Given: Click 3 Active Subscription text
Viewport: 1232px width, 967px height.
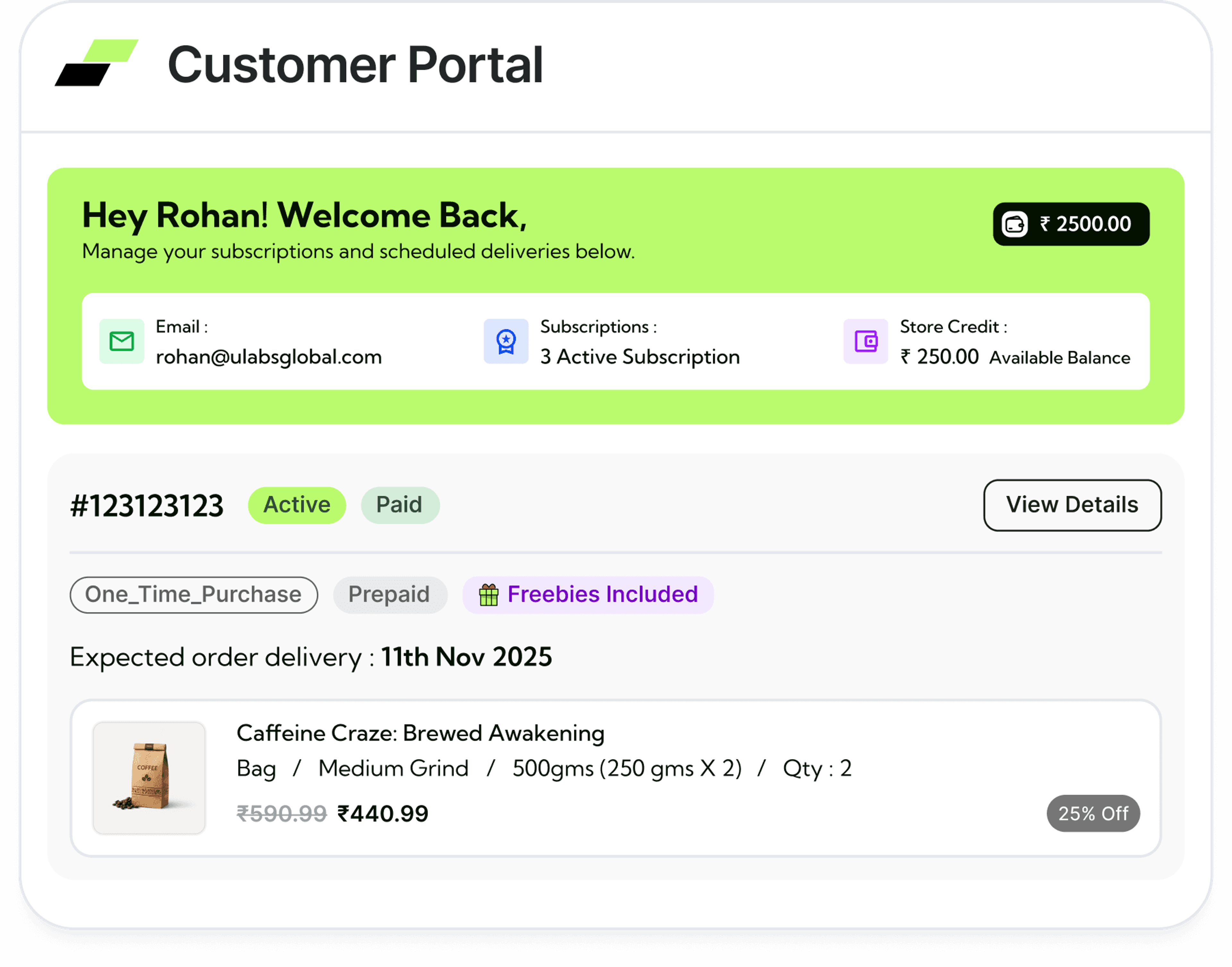Looking at the screenshot, I should pyautogui.click(x=640, y=357).
